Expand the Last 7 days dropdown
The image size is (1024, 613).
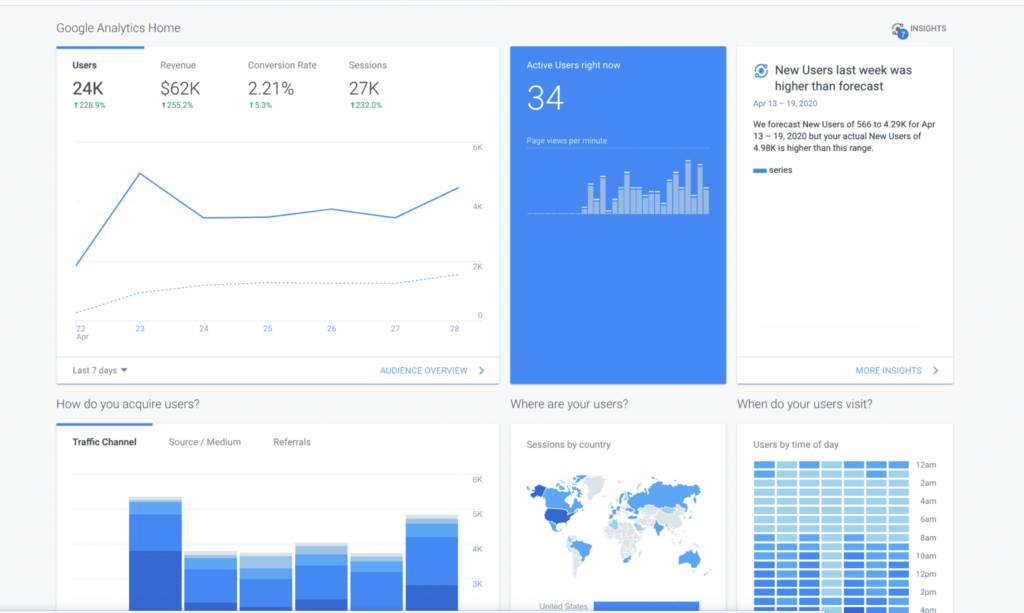coord(100,371)
